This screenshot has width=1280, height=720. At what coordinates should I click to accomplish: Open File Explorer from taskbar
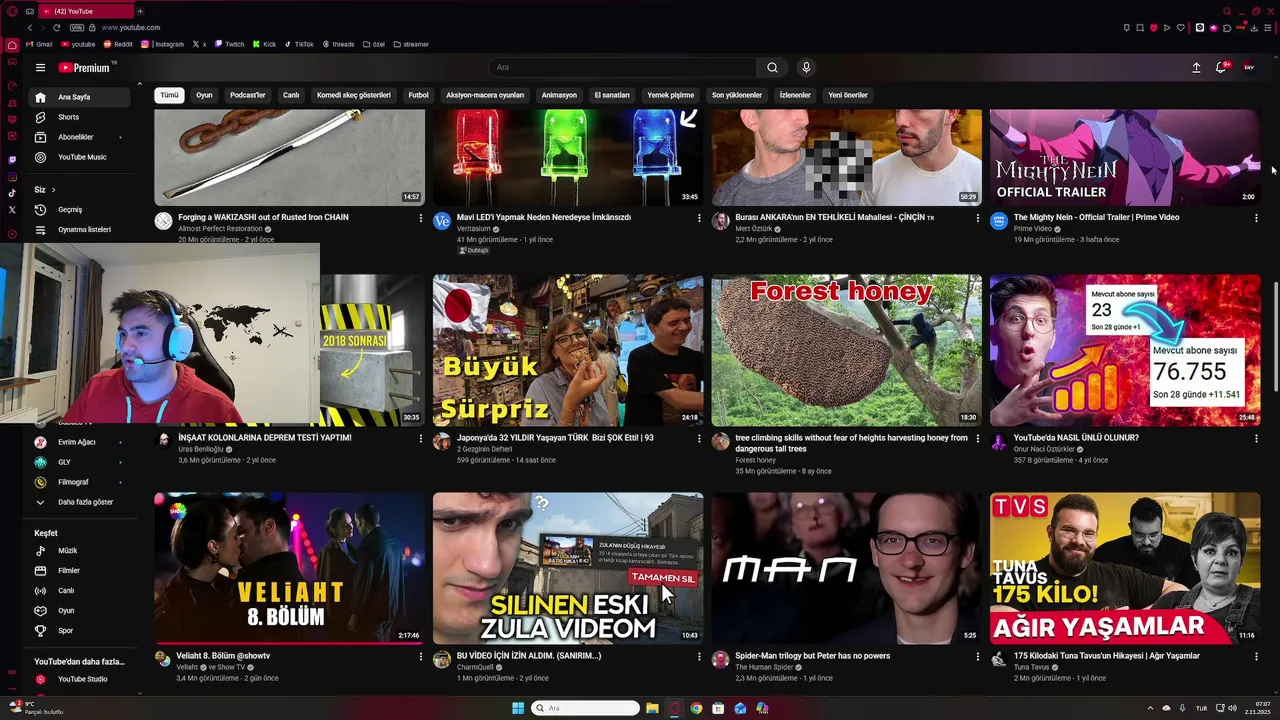click(652, 708)
